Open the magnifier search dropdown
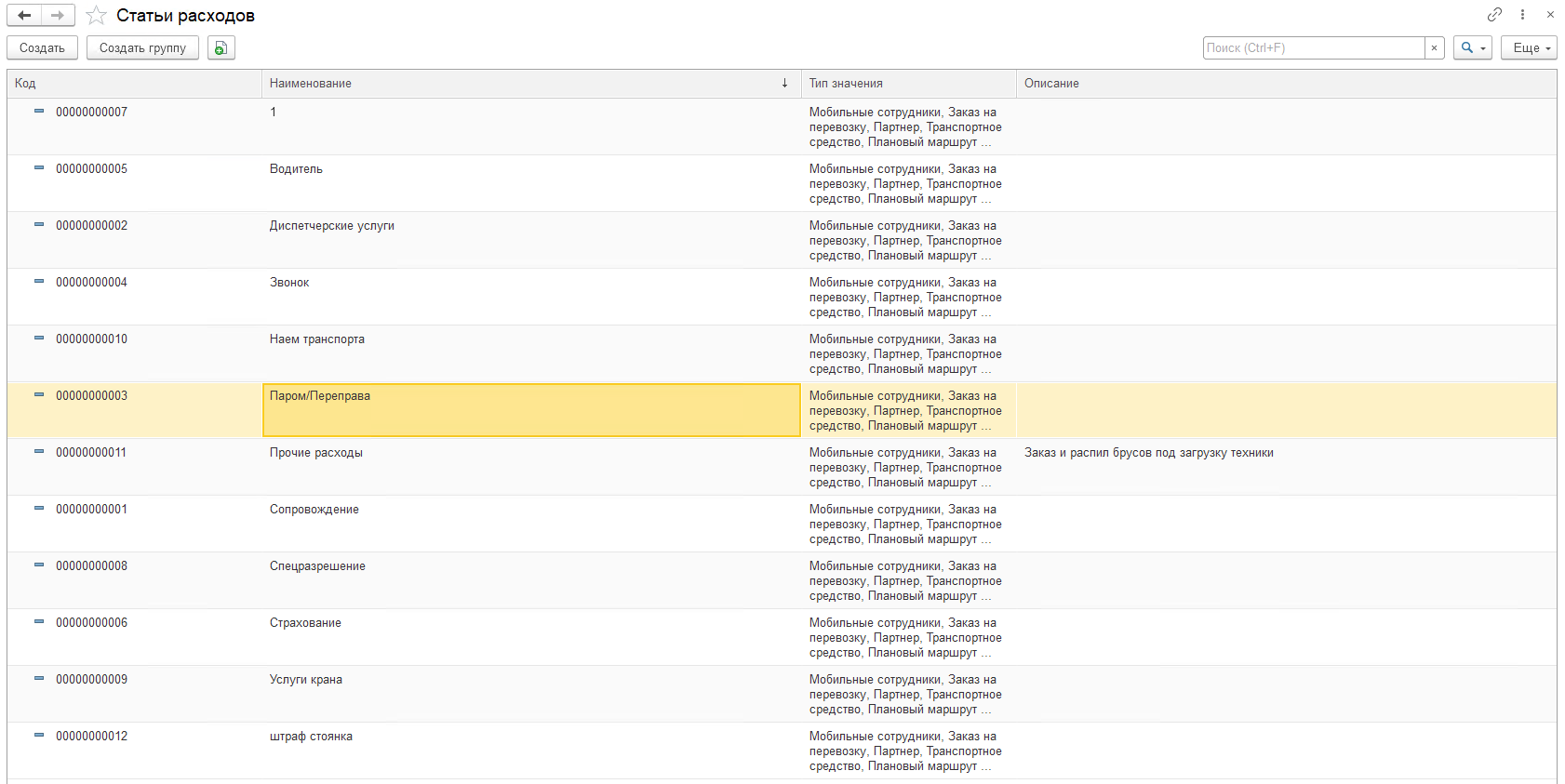 point(1472,47)
